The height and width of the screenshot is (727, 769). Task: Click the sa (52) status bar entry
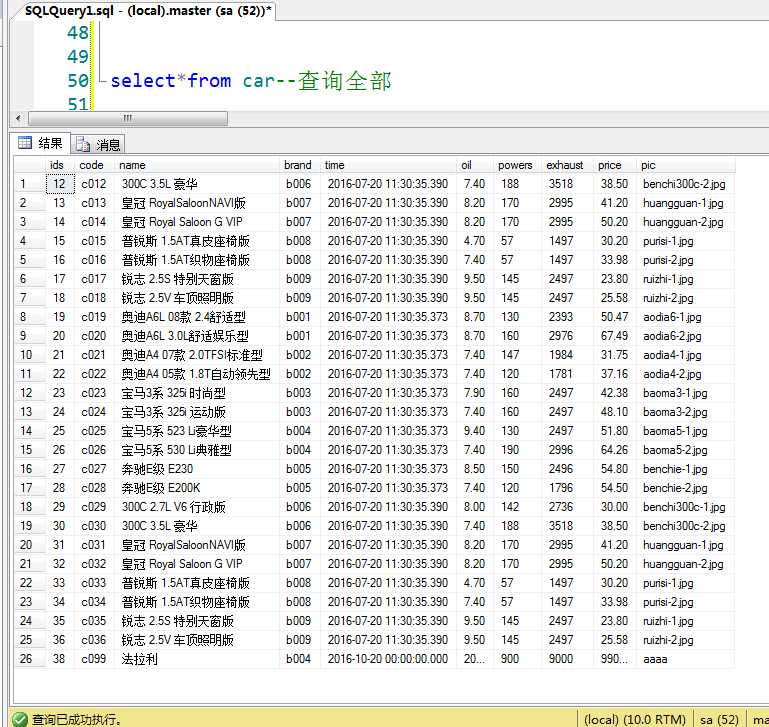718,720
